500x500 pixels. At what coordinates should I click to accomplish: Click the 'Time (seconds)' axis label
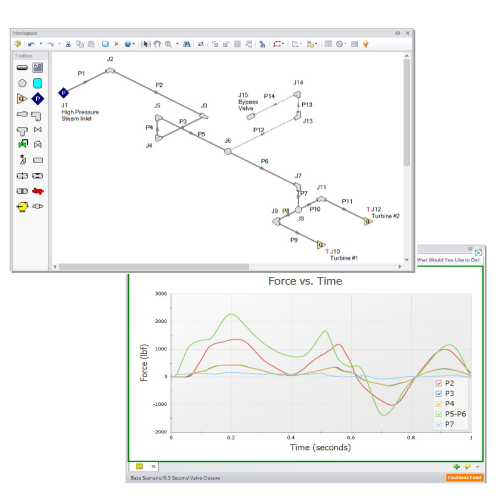click(x=320, y=447)
